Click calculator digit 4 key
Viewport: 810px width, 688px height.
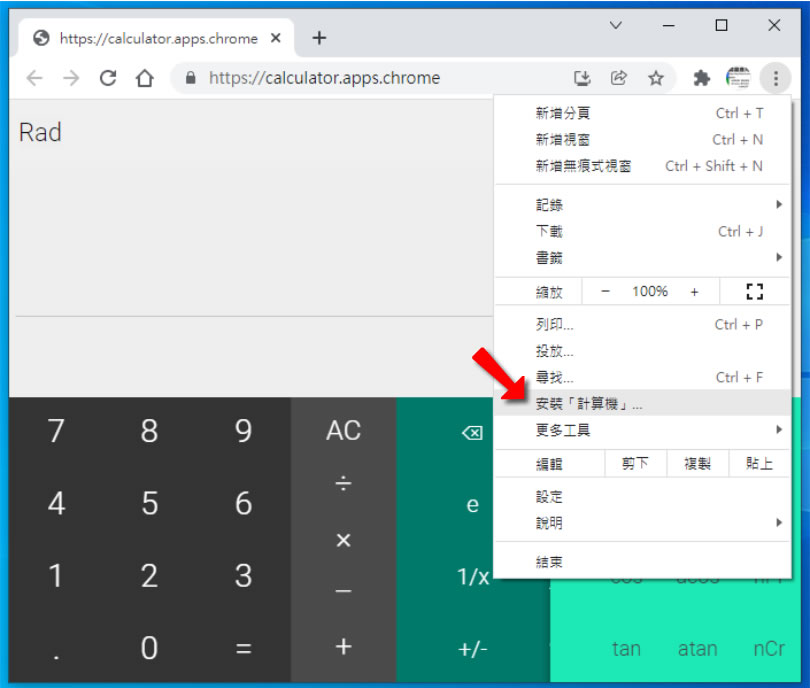click(56, 503)
